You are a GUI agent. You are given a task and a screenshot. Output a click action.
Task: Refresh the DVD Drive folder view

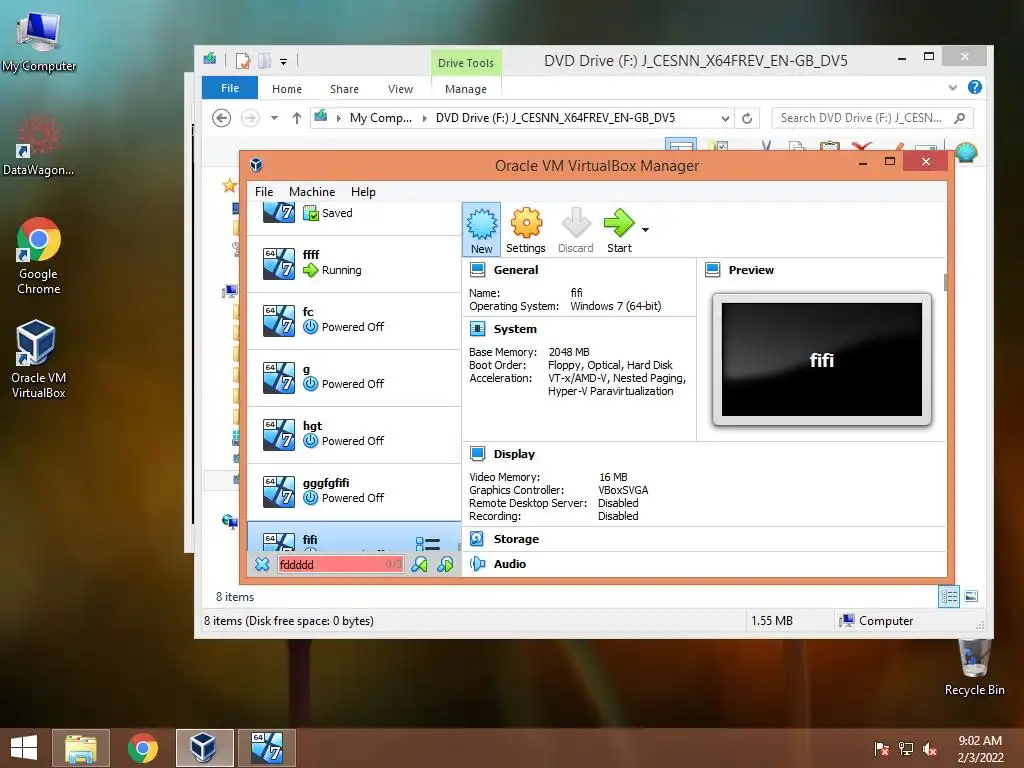point(747,118)
